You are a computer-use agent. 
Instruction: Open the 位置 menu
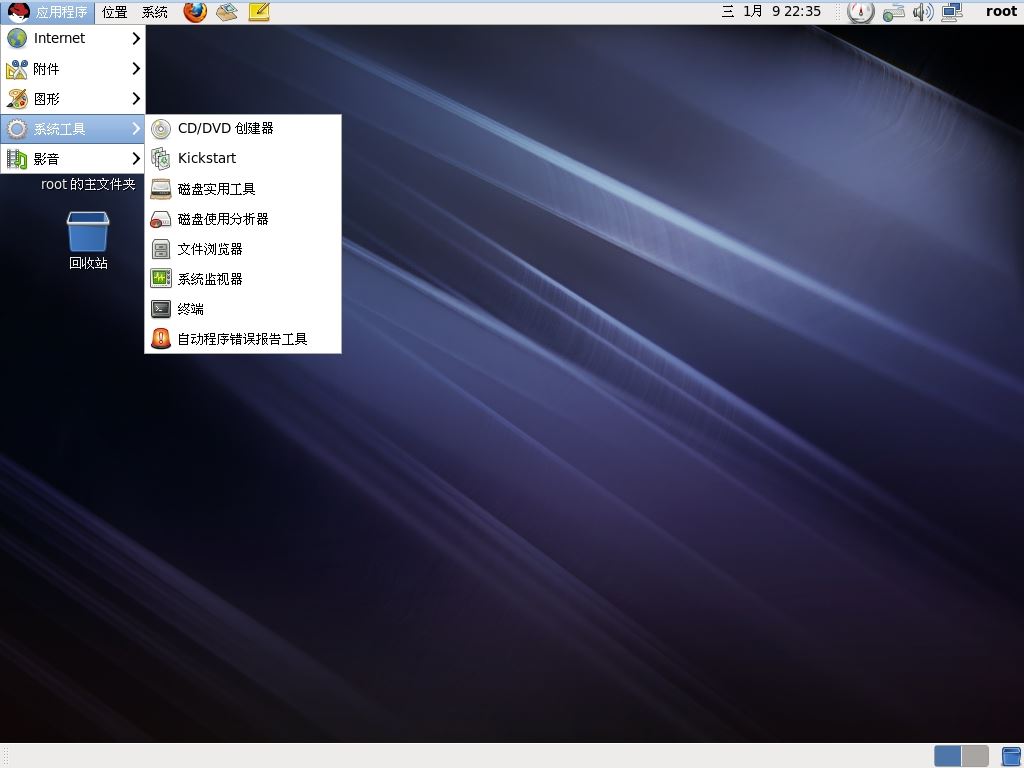click(115, 12)
